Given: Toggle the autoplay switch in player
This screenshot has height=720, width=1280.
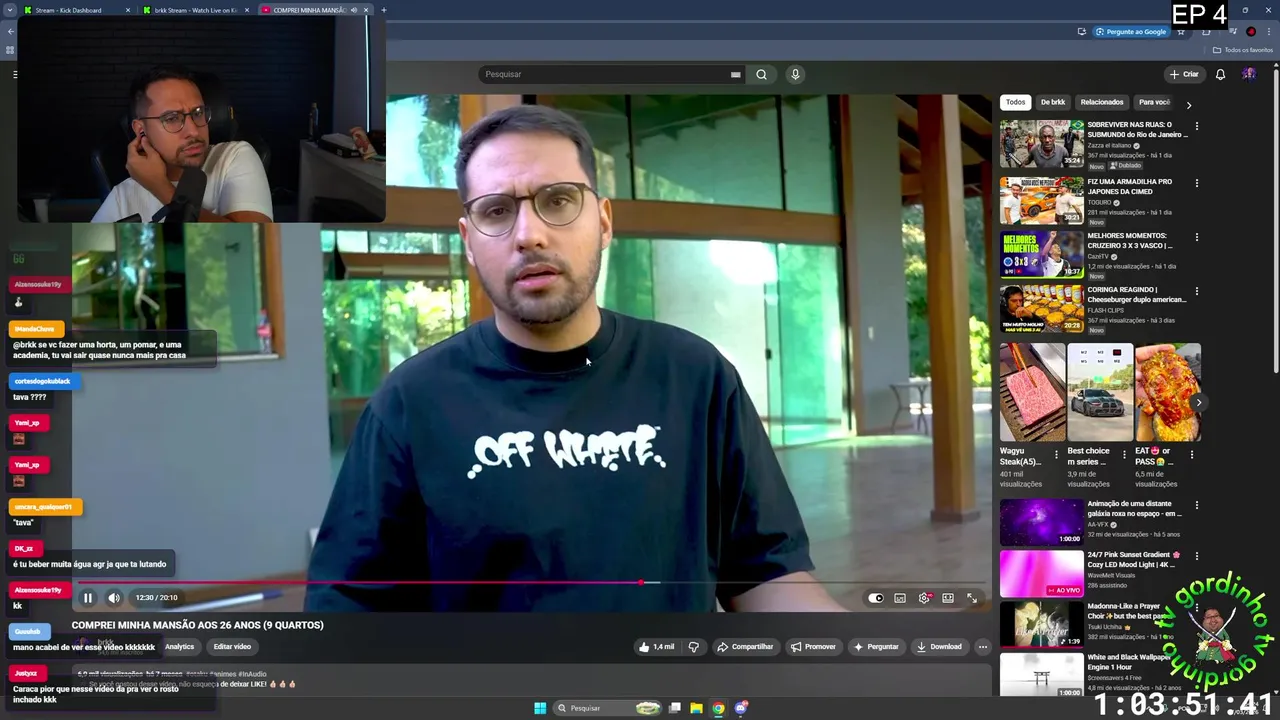Looking at the screenshot, I should point(876,598).
